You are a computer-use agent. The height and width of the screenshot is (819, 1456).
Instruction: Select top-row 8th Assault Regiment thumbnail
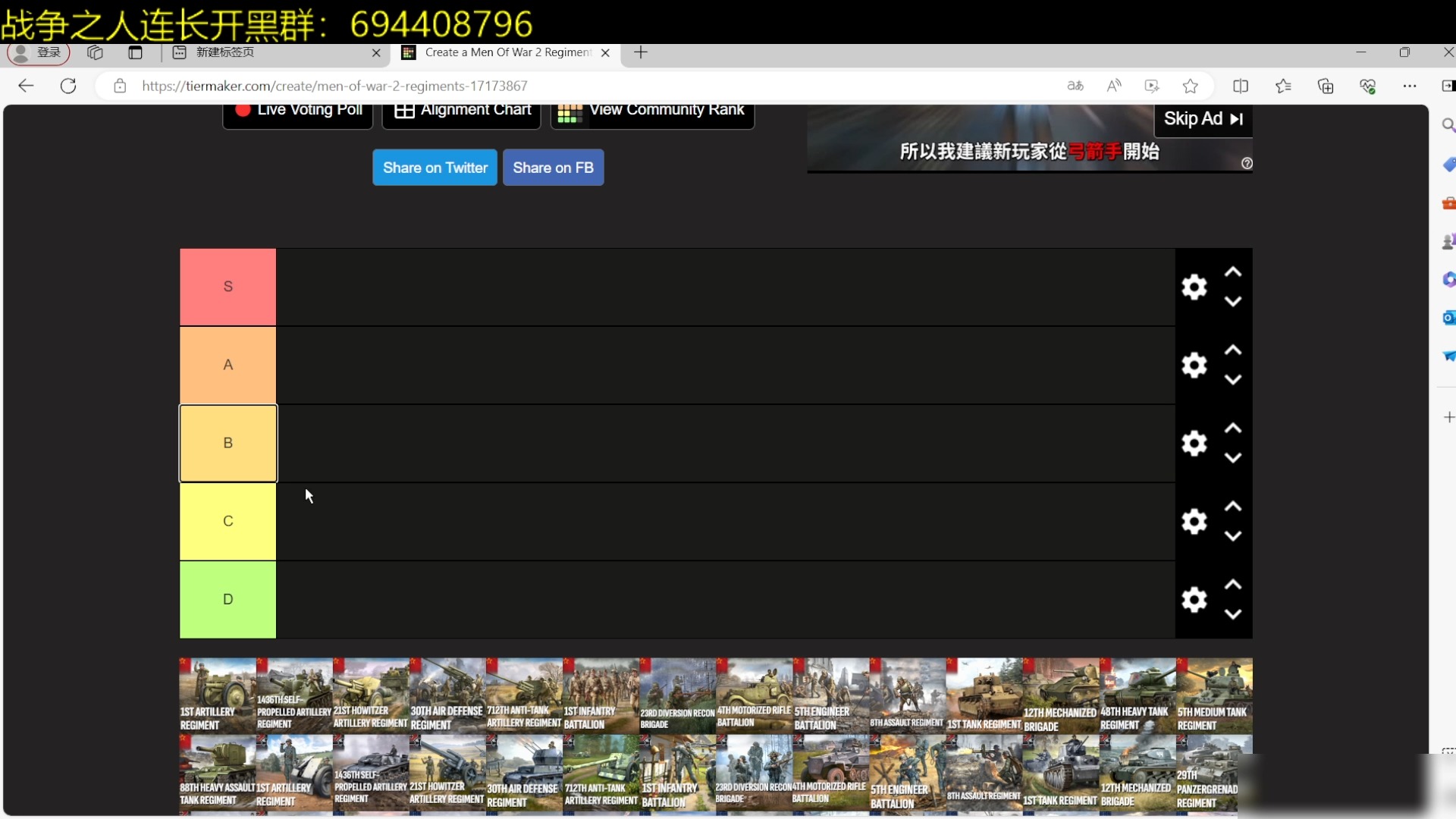point(908,695)
